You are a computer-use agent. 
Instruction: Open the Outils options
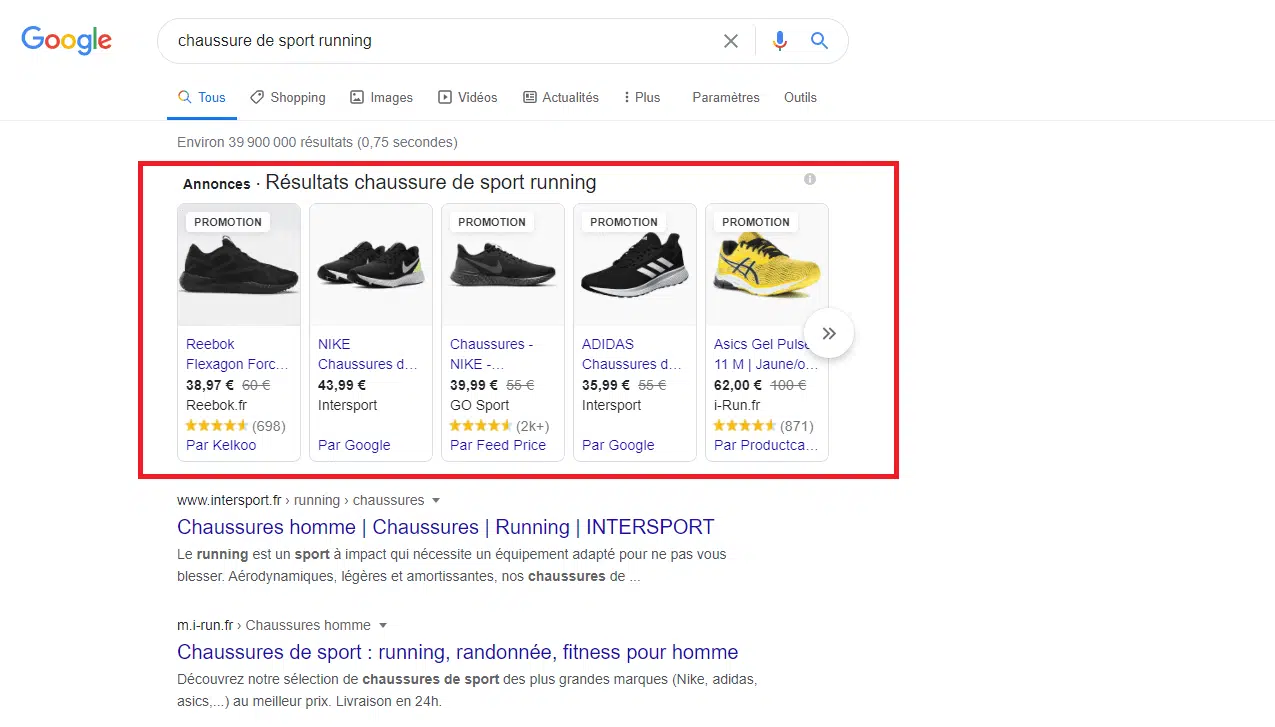(800, 97)
